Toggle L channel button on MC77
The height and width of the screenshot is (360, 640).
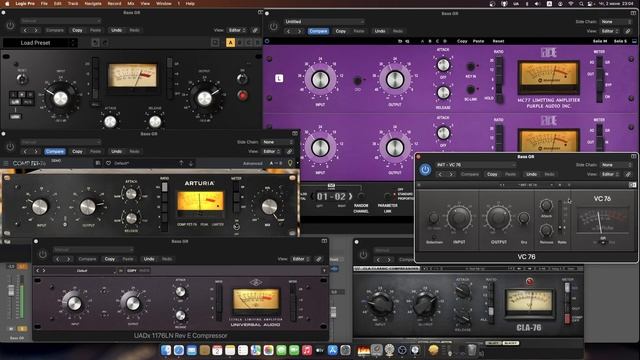pos(279,78)
